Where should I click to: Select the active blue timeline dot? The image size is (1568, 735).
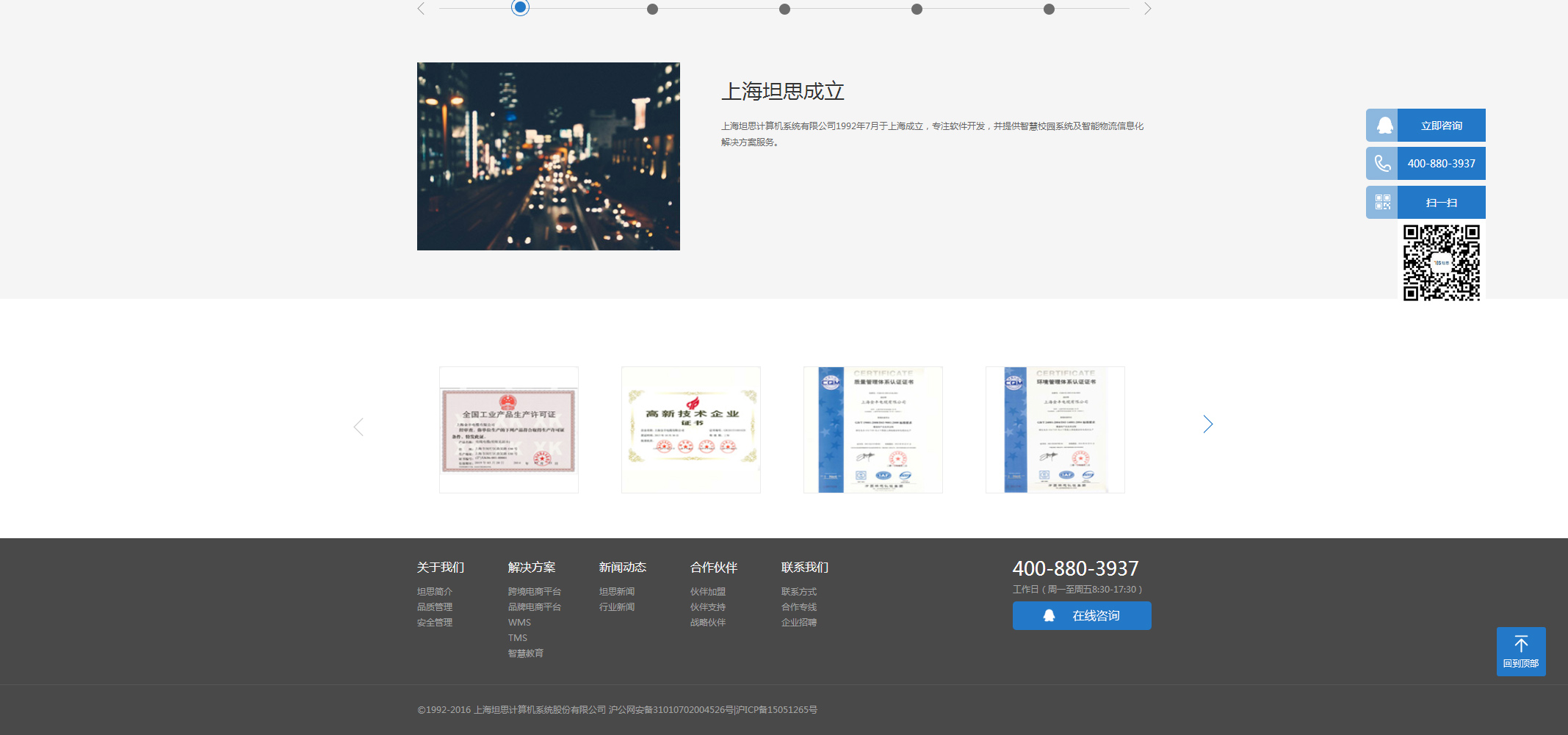(x=520, y=8)
